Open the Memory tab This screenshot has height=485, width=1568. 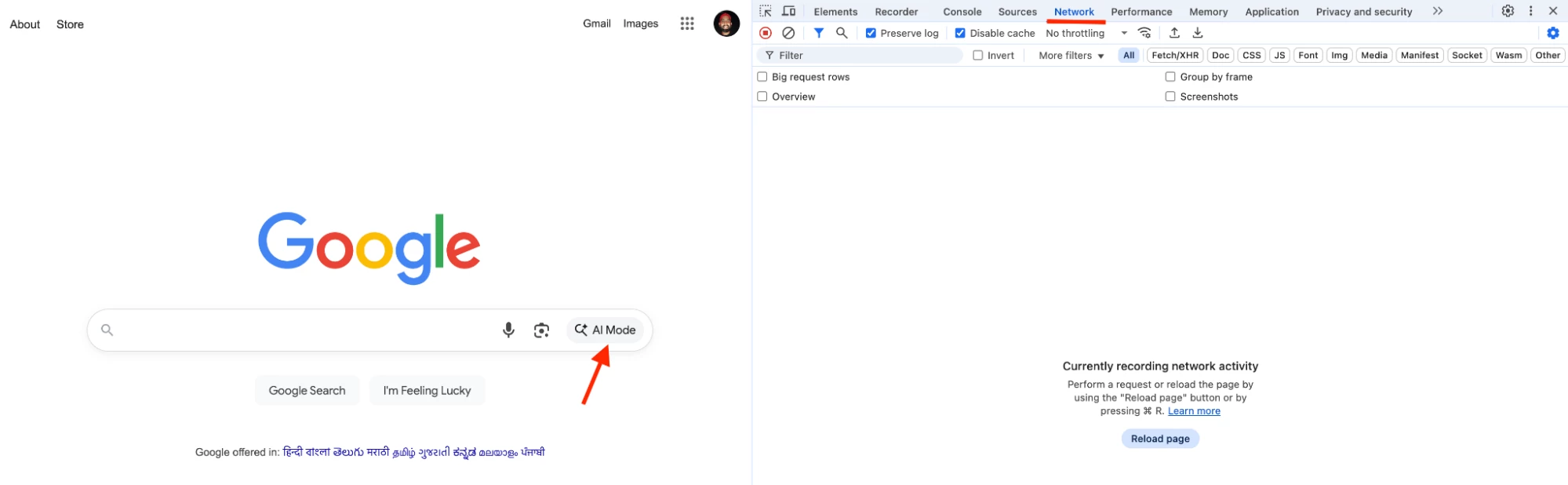click(x=1208, y=12)
